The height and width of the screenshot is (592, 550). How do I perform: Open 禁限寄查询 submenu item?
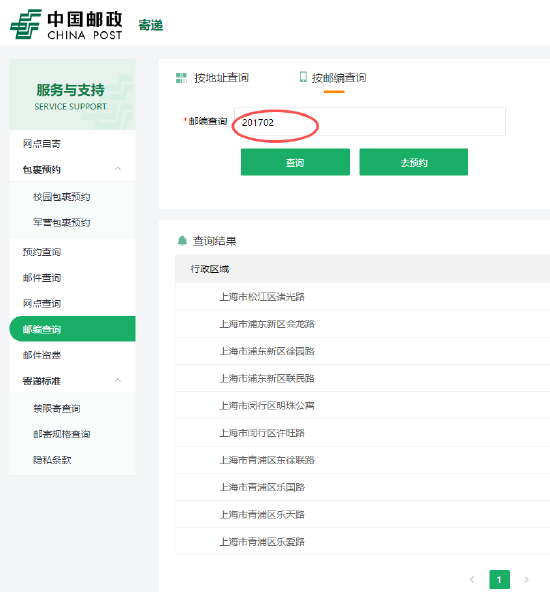tap(57, 409)
